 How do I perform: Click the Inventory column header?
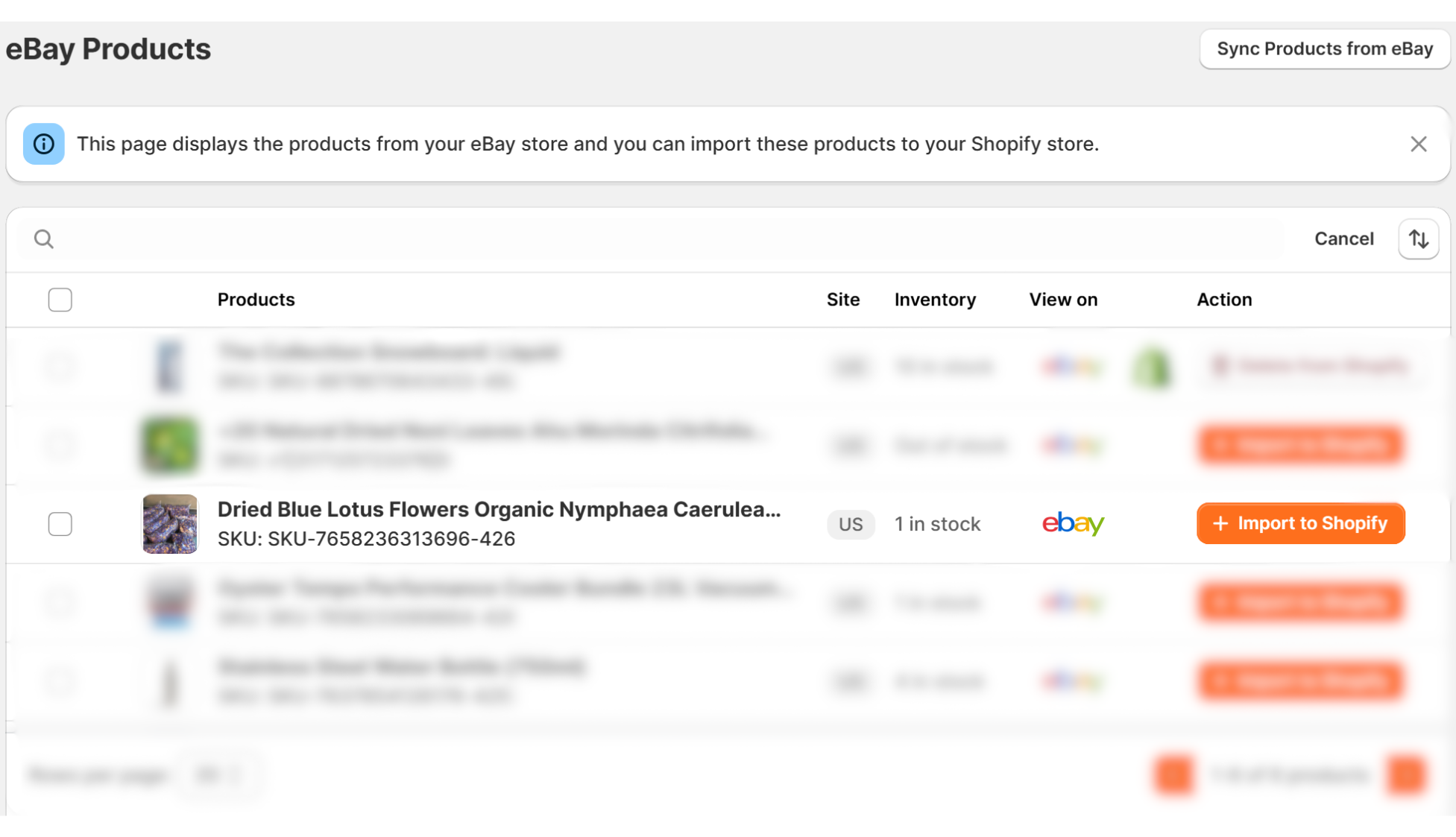click(x=935, y=300)
